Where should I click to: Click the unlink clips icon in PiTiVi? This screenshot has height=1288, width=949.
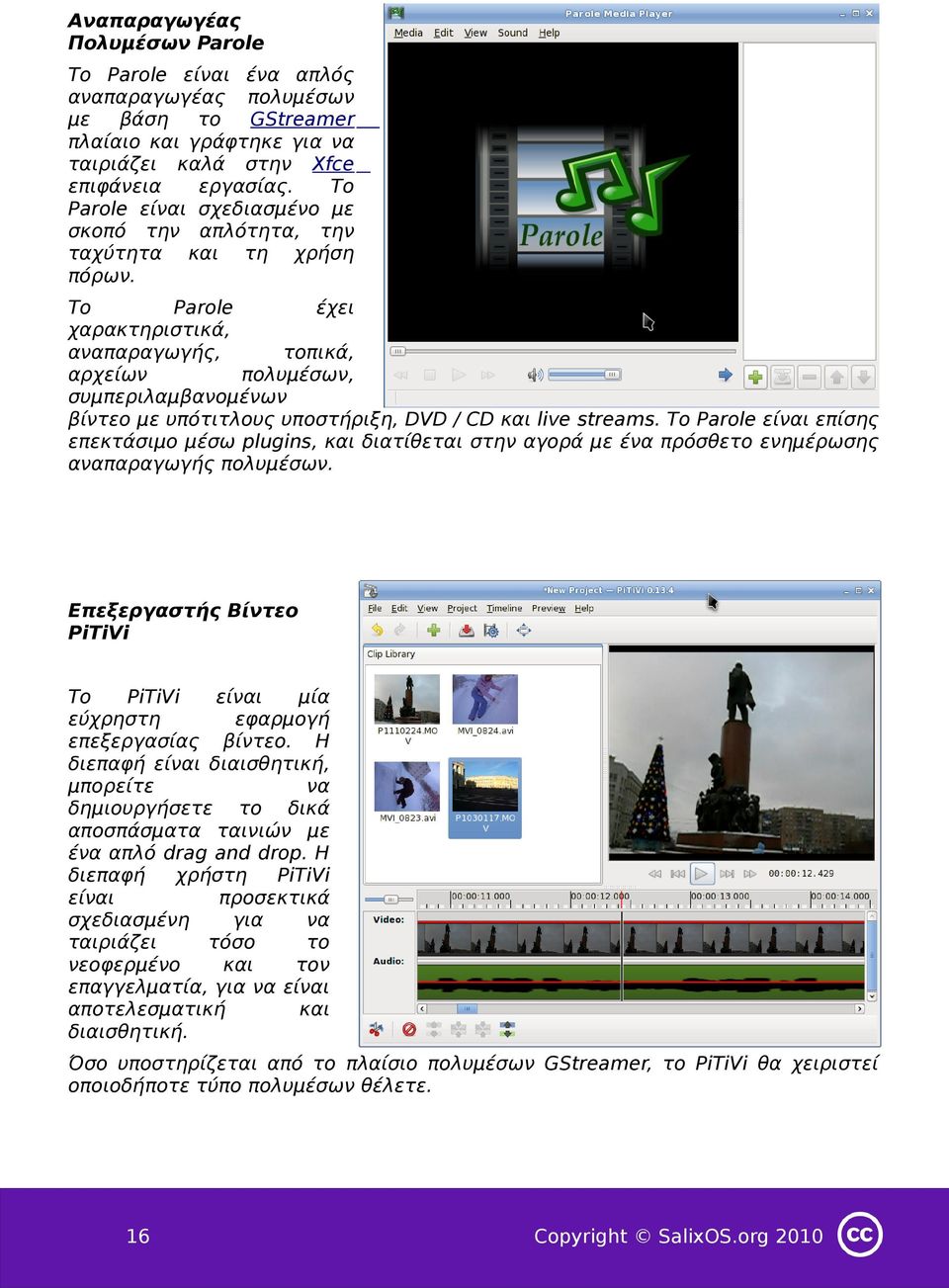433,1029
